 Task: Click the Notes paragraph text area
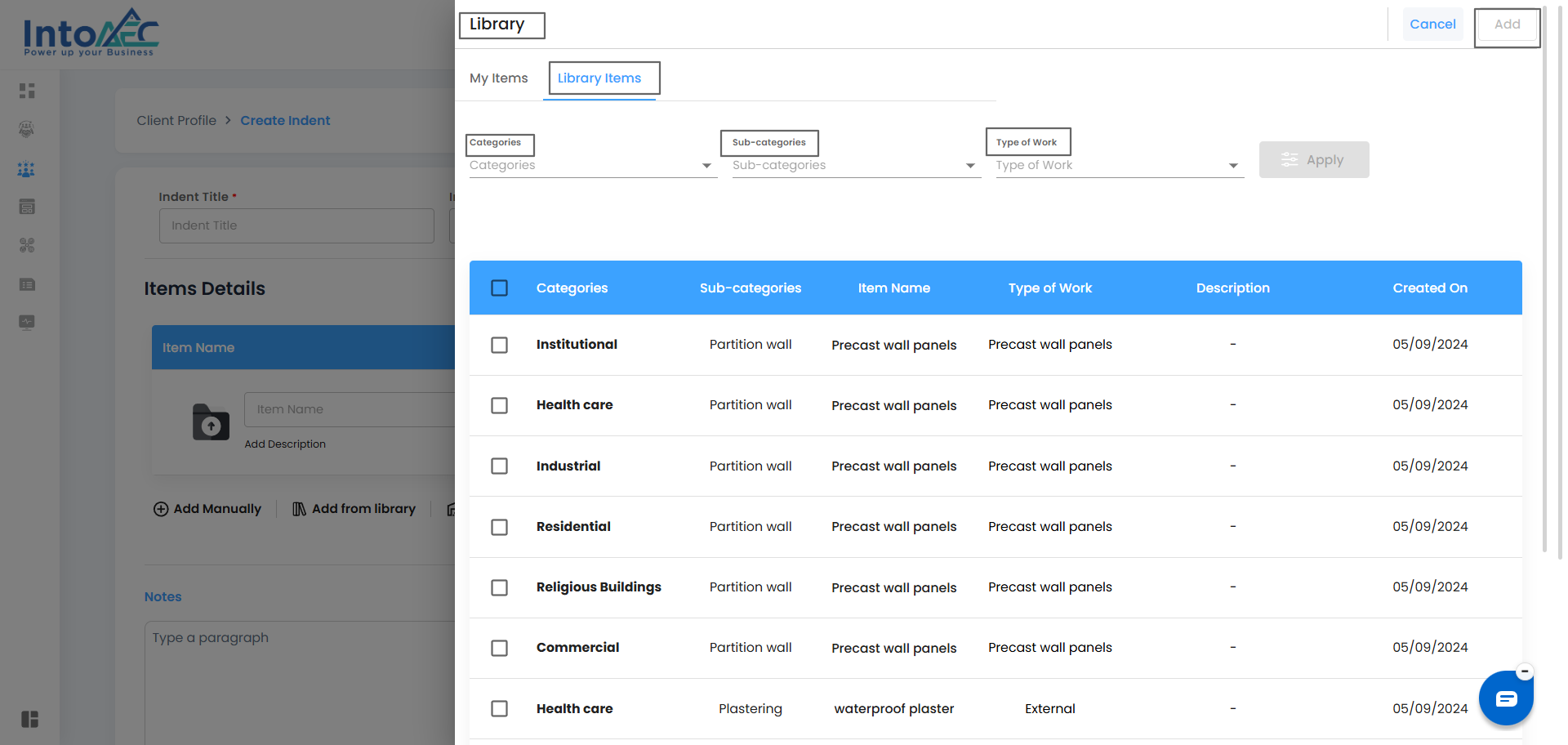[x=300, y=682]
